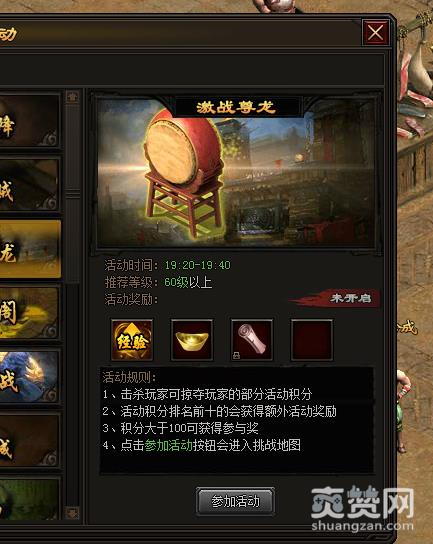
Task: Close the activity window with X
Action: [x=375, y=33]
